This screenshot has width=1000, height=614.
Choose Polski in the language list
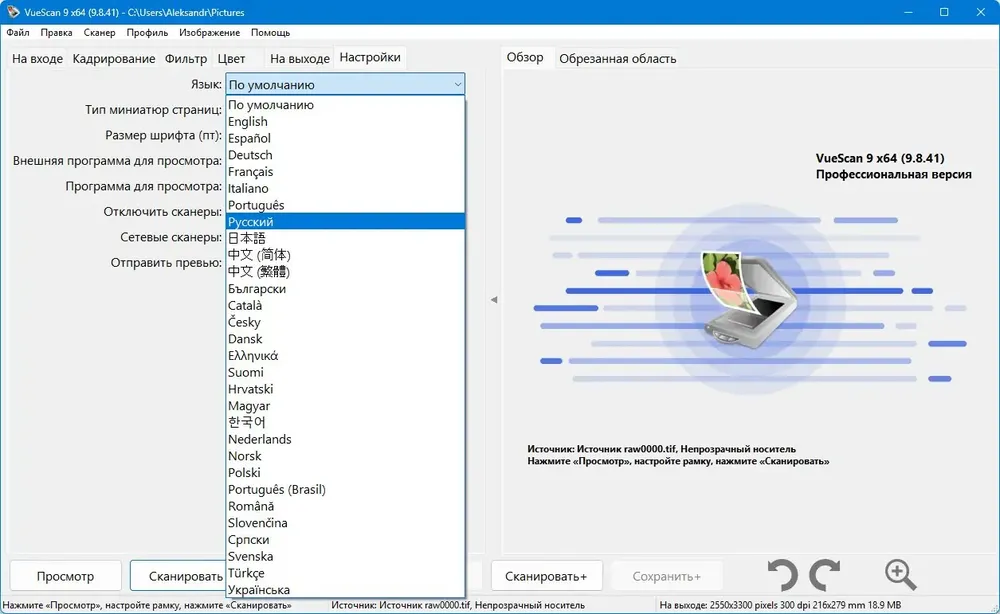tap(345, 472)
